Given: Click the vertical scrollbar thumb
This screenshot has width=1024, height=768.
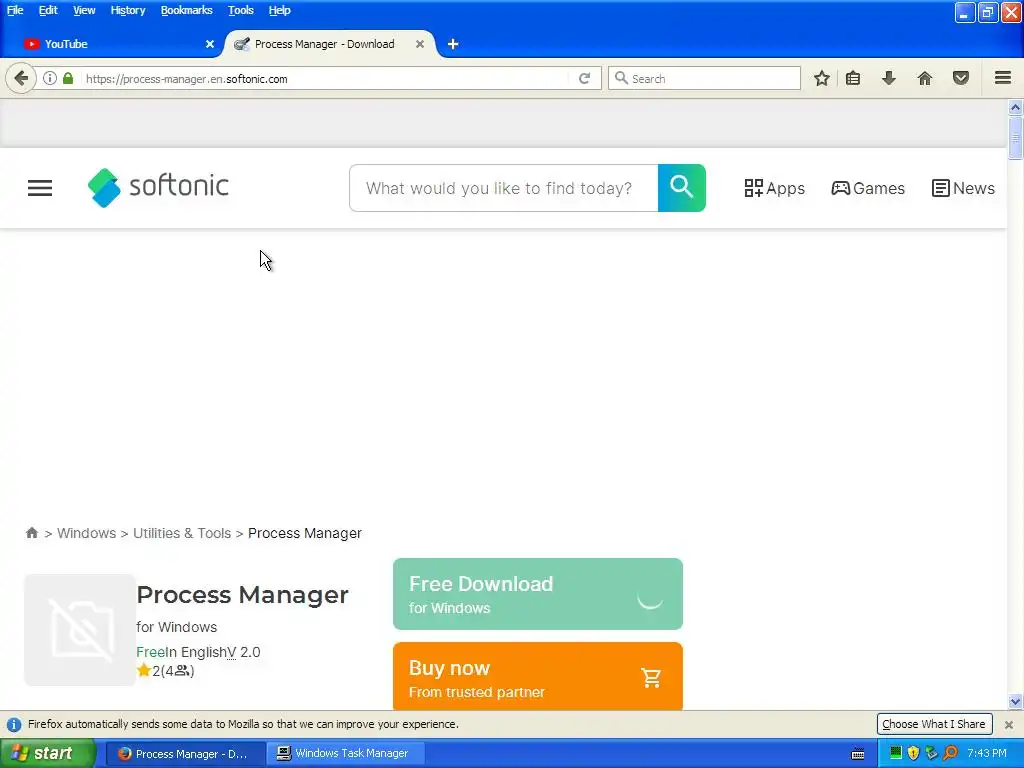Looking at the screenshot, I should [x=1015, y=137].
